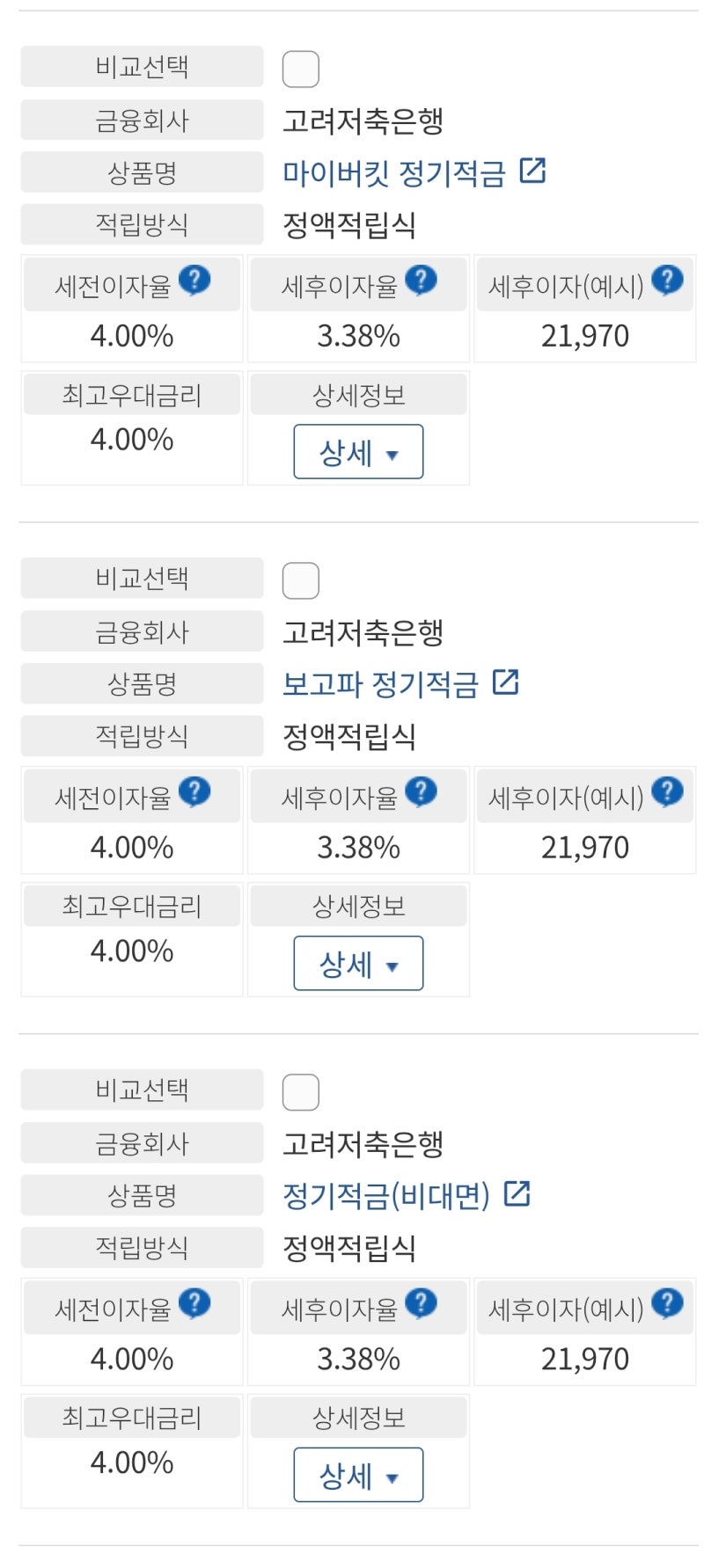
Task: Check the 비교선택 box for 보고파 정기적금
Action: pyautogui.click(x=300, y=580)
